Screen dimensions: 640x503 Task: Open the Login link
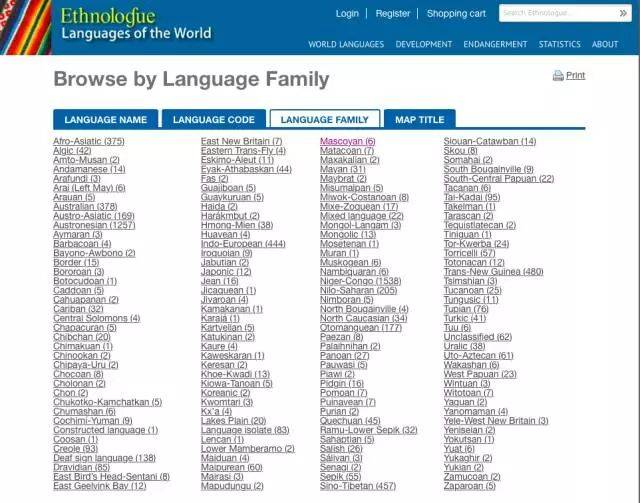click(x=347, y=13)
